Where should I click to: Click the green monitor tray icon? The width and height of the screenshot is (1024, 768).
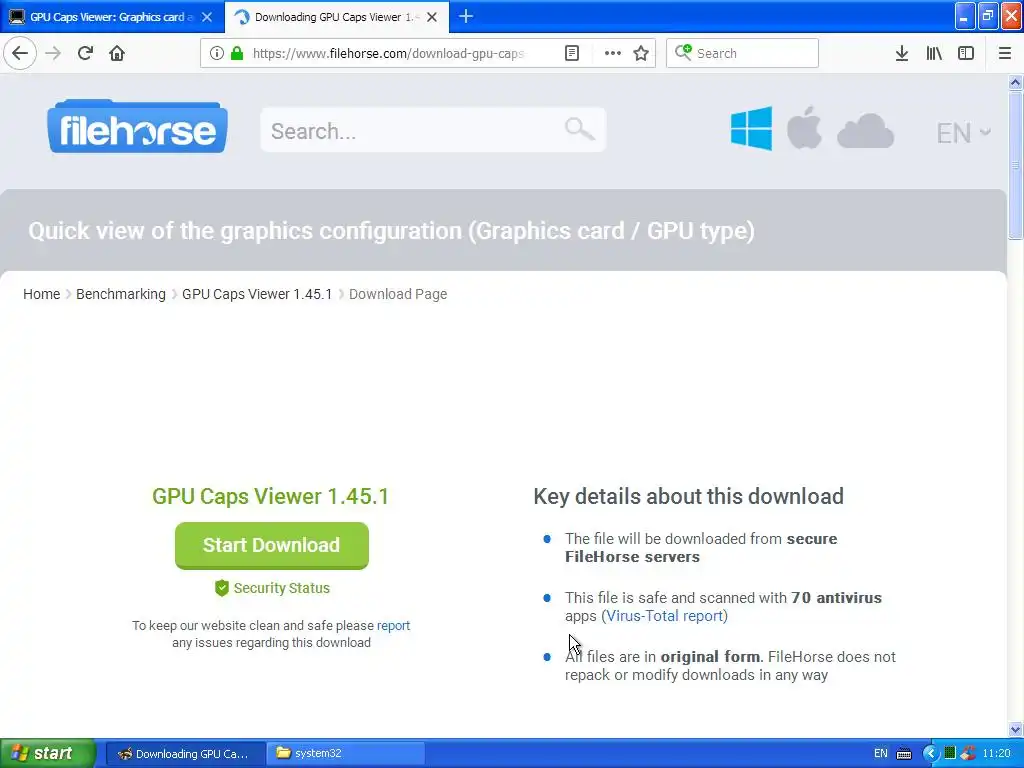tap(950, 753)
